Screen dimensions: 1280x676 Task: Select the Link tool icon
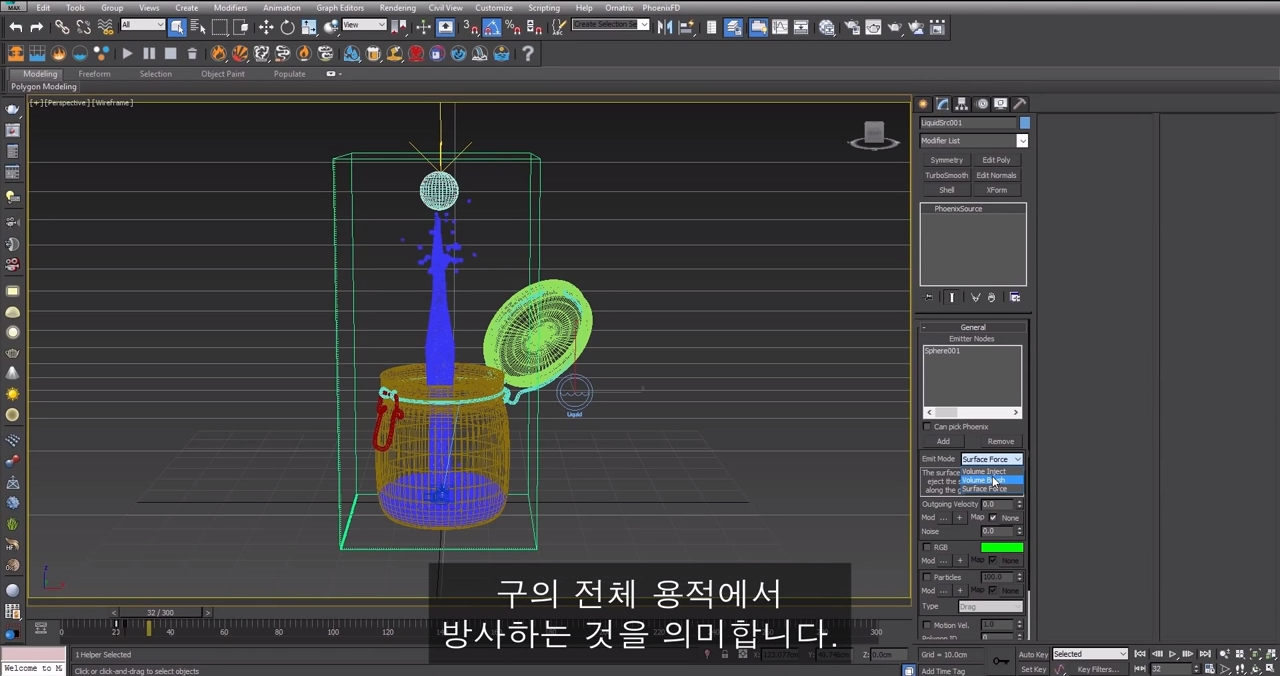point(62,27)
